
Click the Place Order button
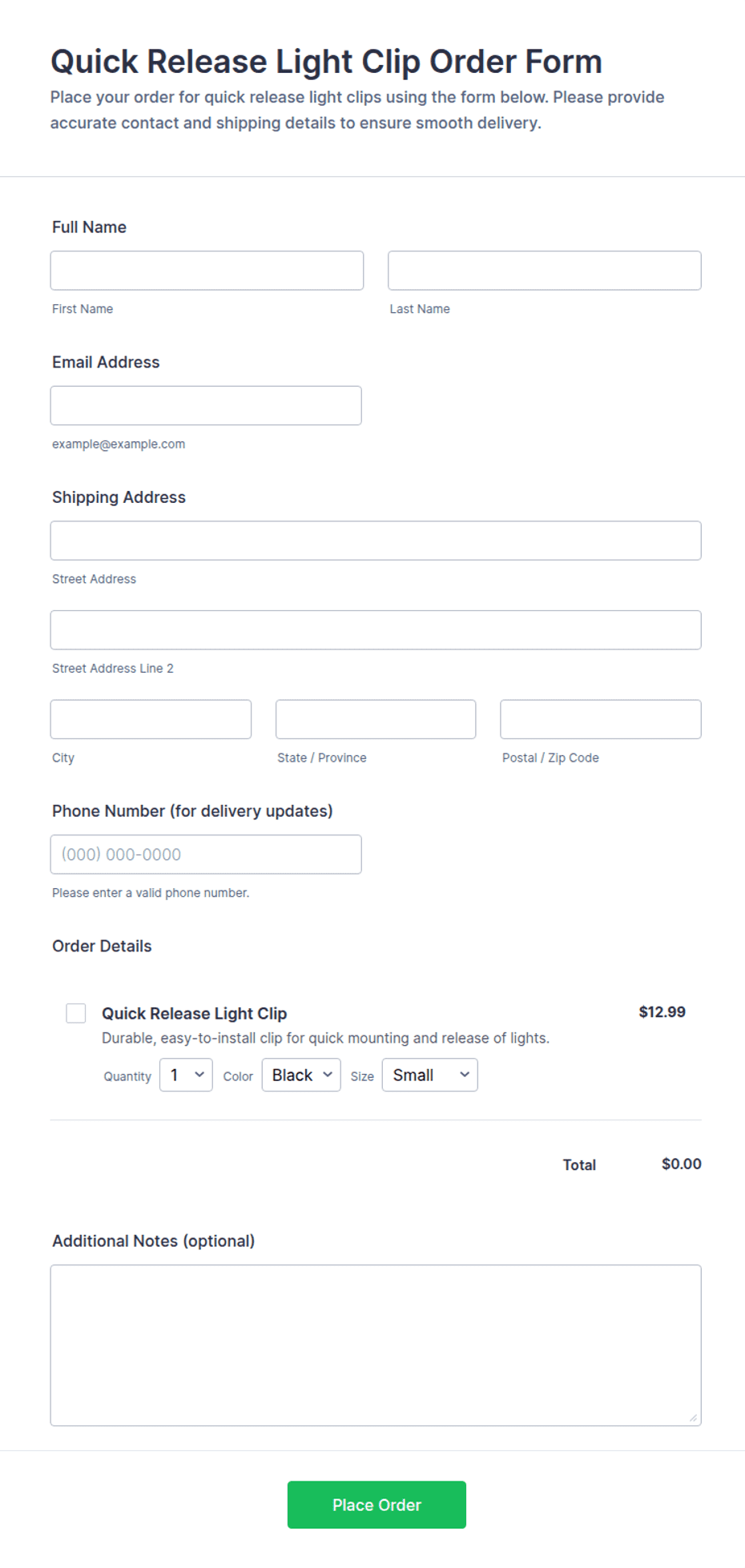pyautogui.click(x=377, y=1505)
